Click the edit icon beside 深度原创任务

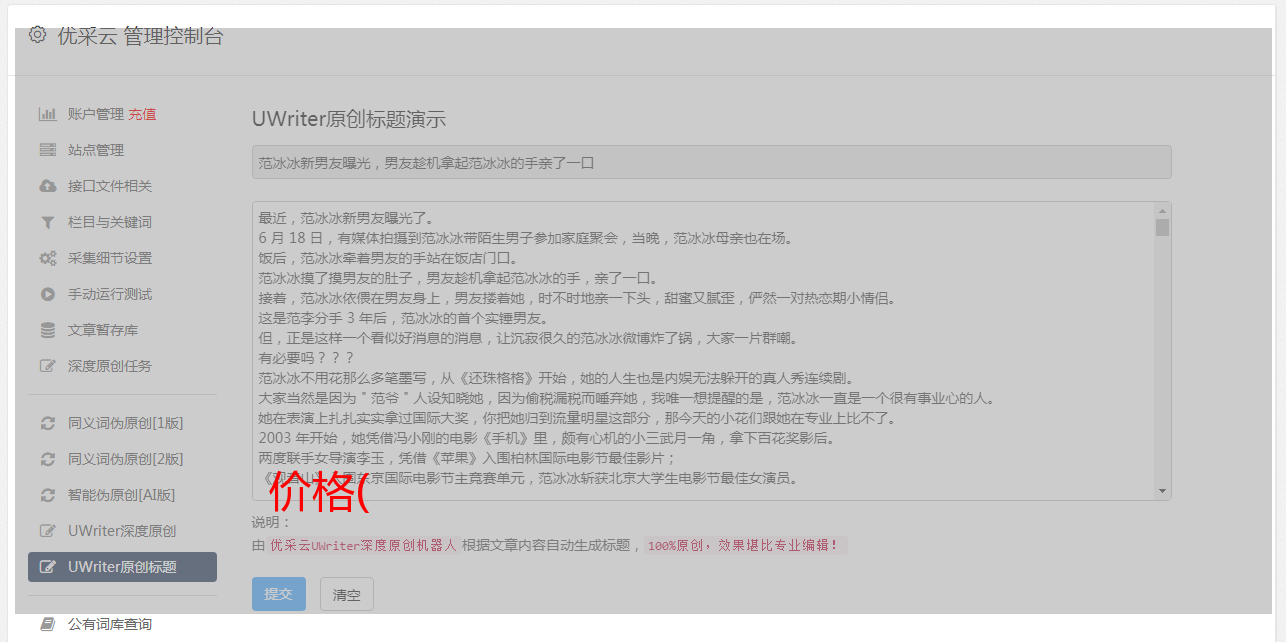pos(47,366)
